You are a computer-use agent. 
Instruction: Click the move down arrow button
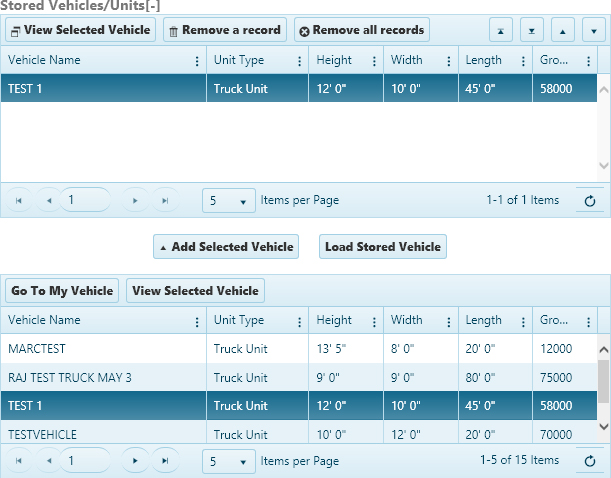[x=594, y=31]
